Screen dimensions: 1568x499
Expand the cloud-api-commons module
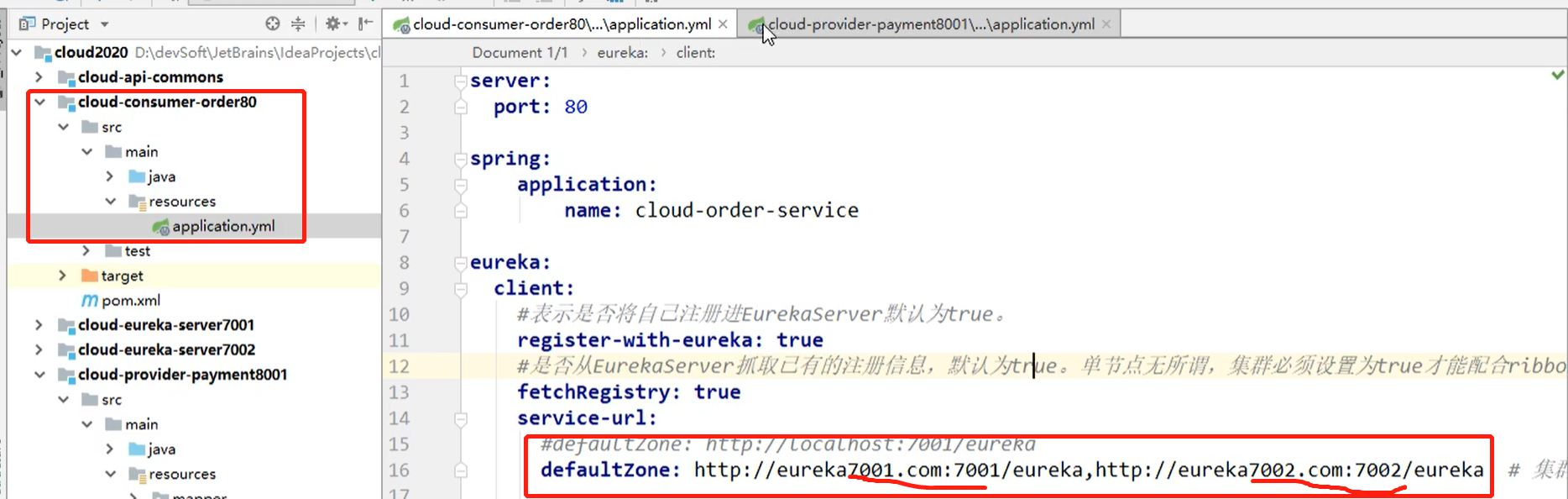tap(39, 77)
